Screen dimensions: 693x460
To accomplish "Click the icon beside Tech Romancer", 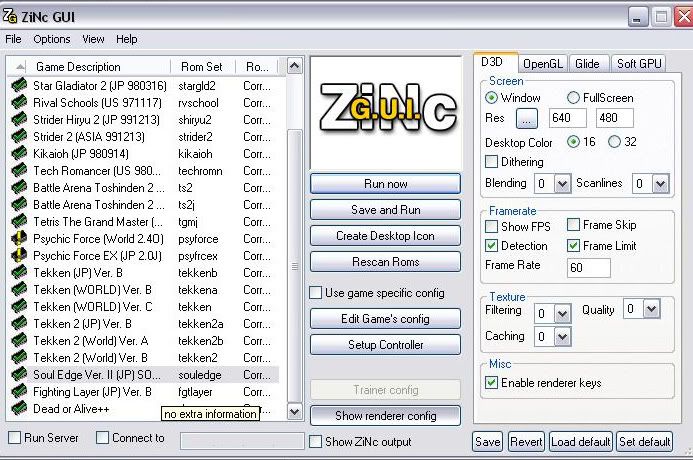I will 19,171.
